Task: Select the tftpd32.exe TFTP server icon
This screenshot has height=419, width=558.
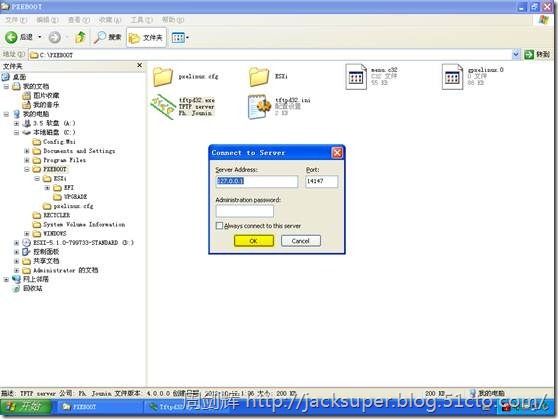Action: click(163, 106)
